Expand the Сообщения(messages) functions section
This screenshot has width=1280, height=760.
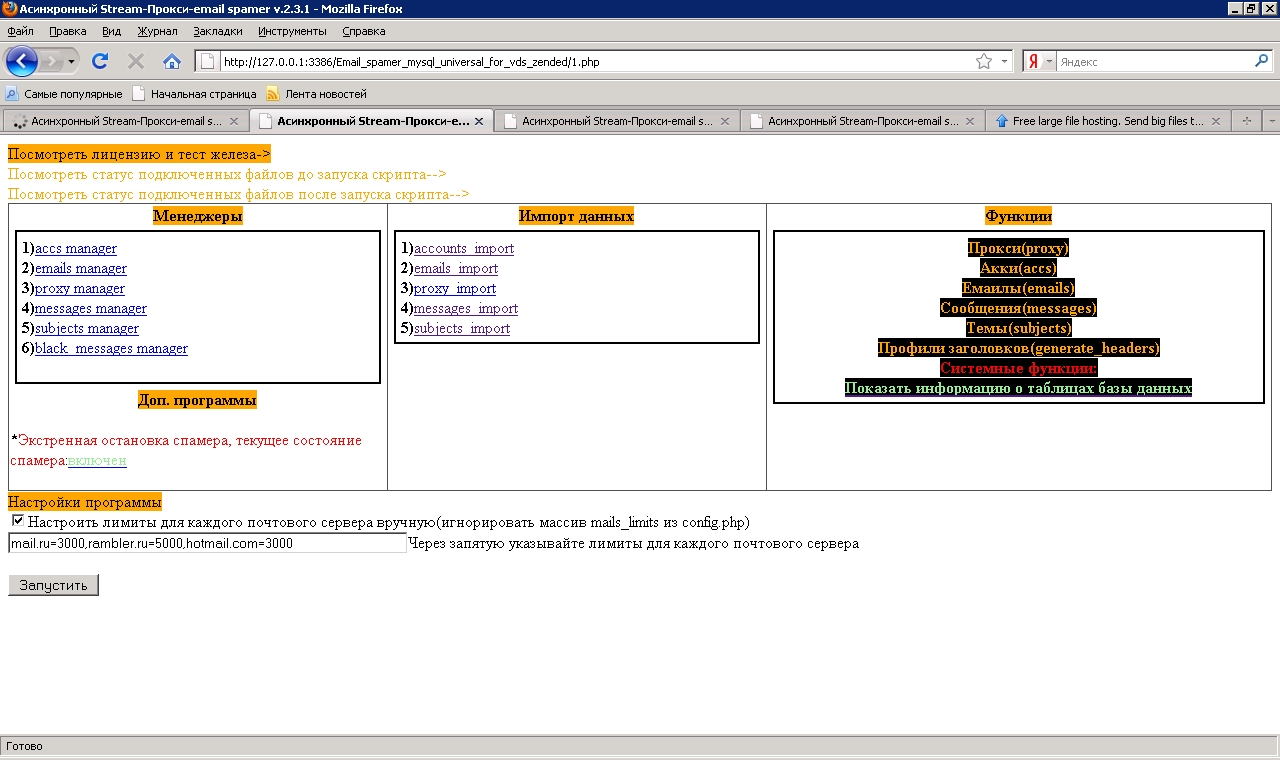(x=1018, y=308)
